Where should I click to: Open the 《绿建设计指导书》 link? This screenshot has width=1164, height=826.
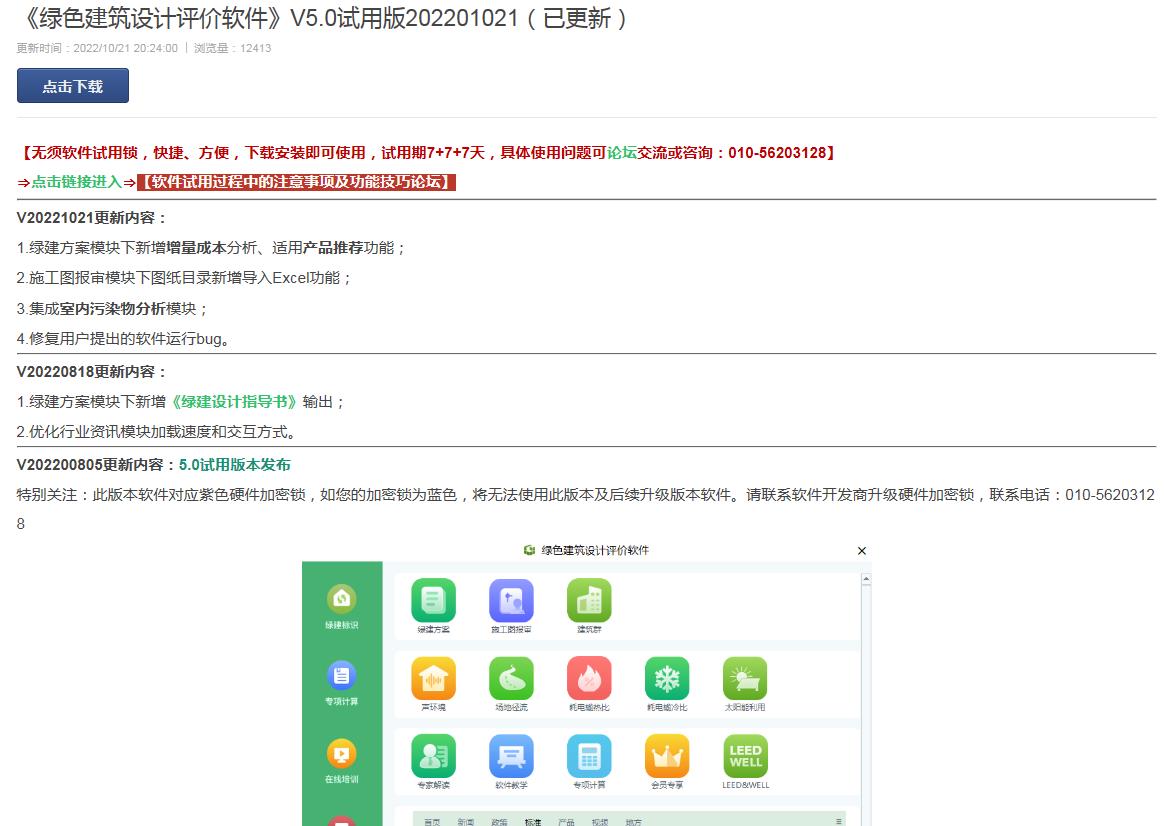pos(234,402)
